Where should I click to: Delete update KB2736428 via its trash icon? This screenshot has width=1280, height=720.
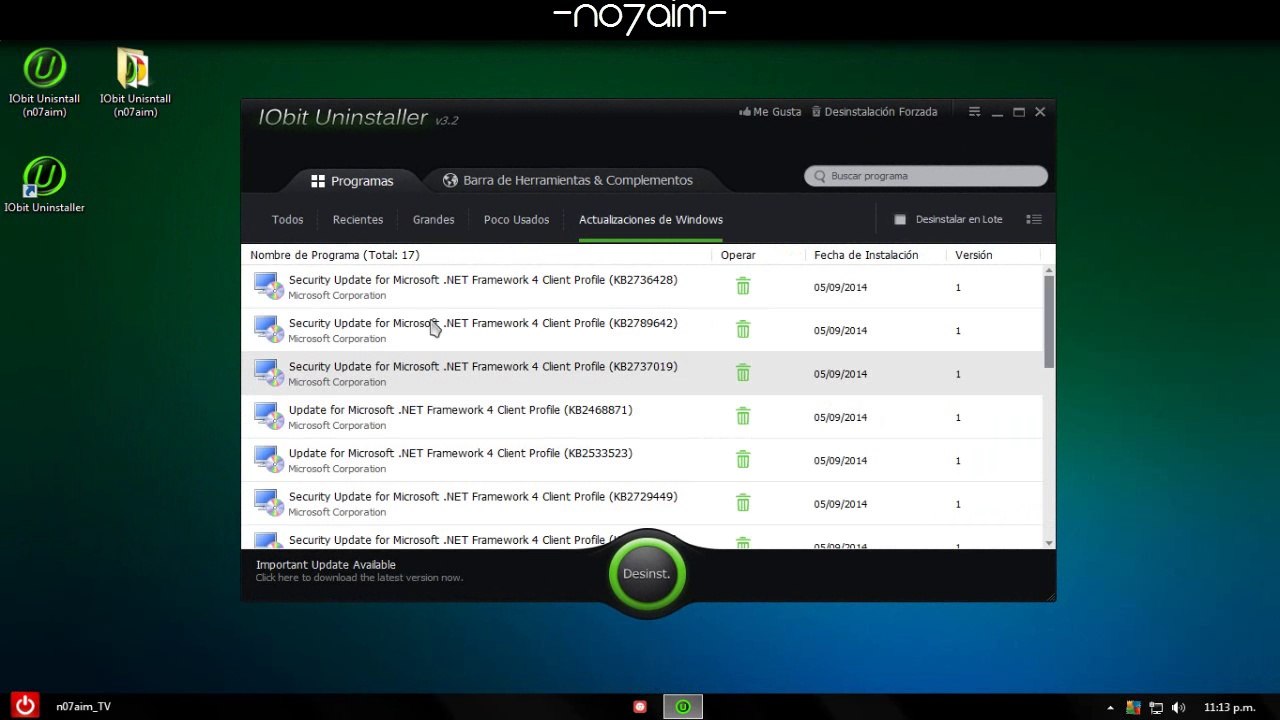pos(743,287)
